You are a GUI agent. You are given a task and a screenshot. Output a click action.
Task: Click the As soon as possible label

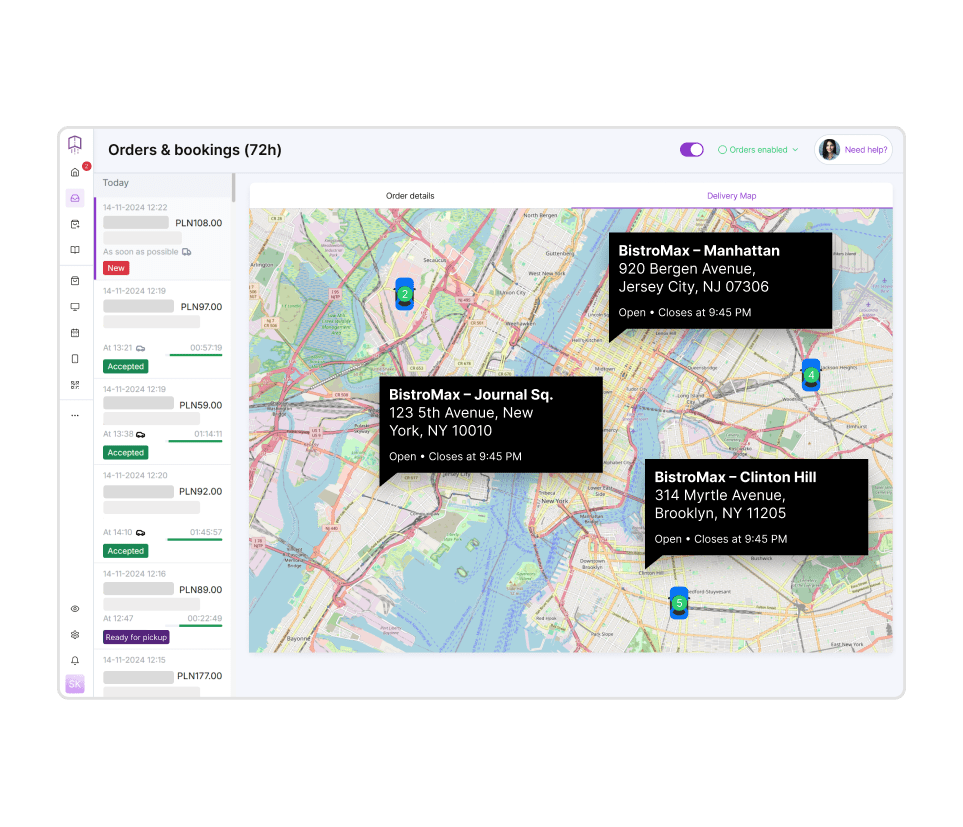(x=141, y=252)
